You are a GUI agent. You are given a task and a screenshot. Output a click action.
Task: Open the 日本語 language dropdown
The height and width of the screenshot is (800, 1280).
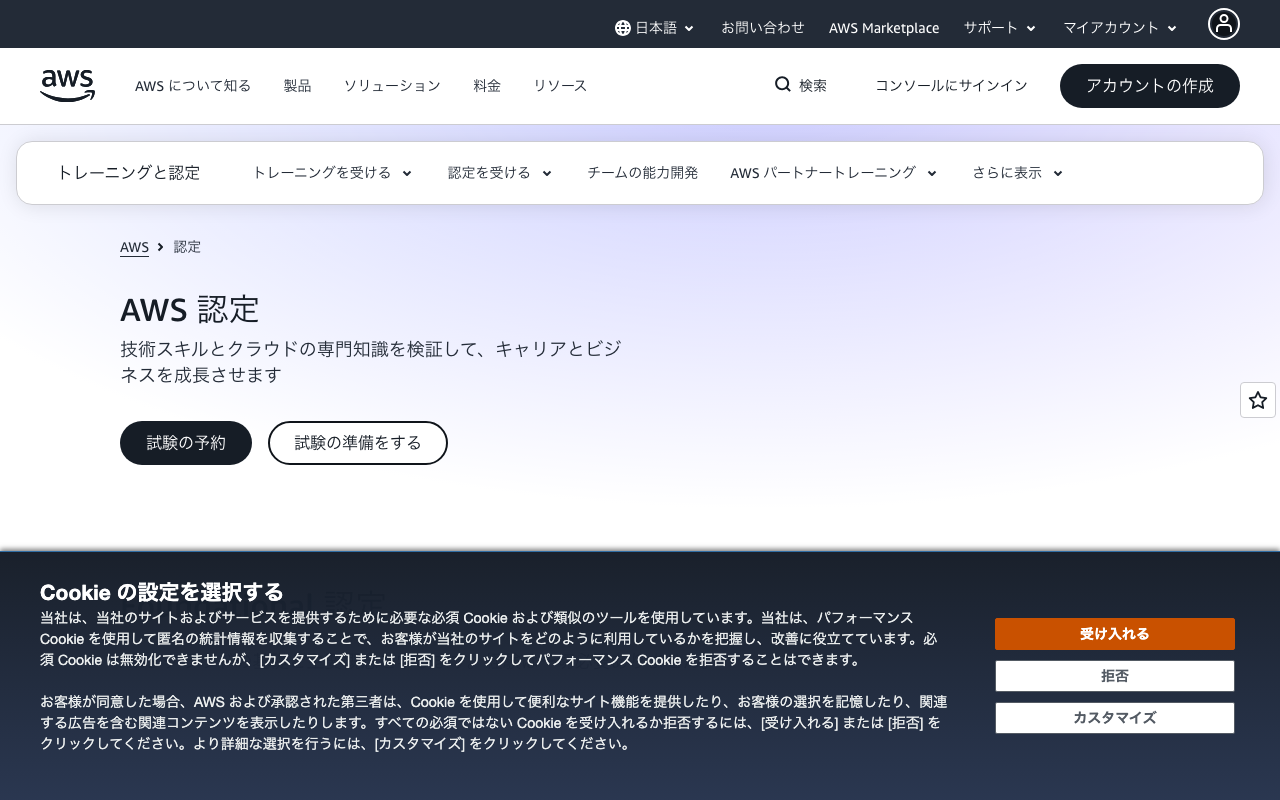(x=654, y=27)
